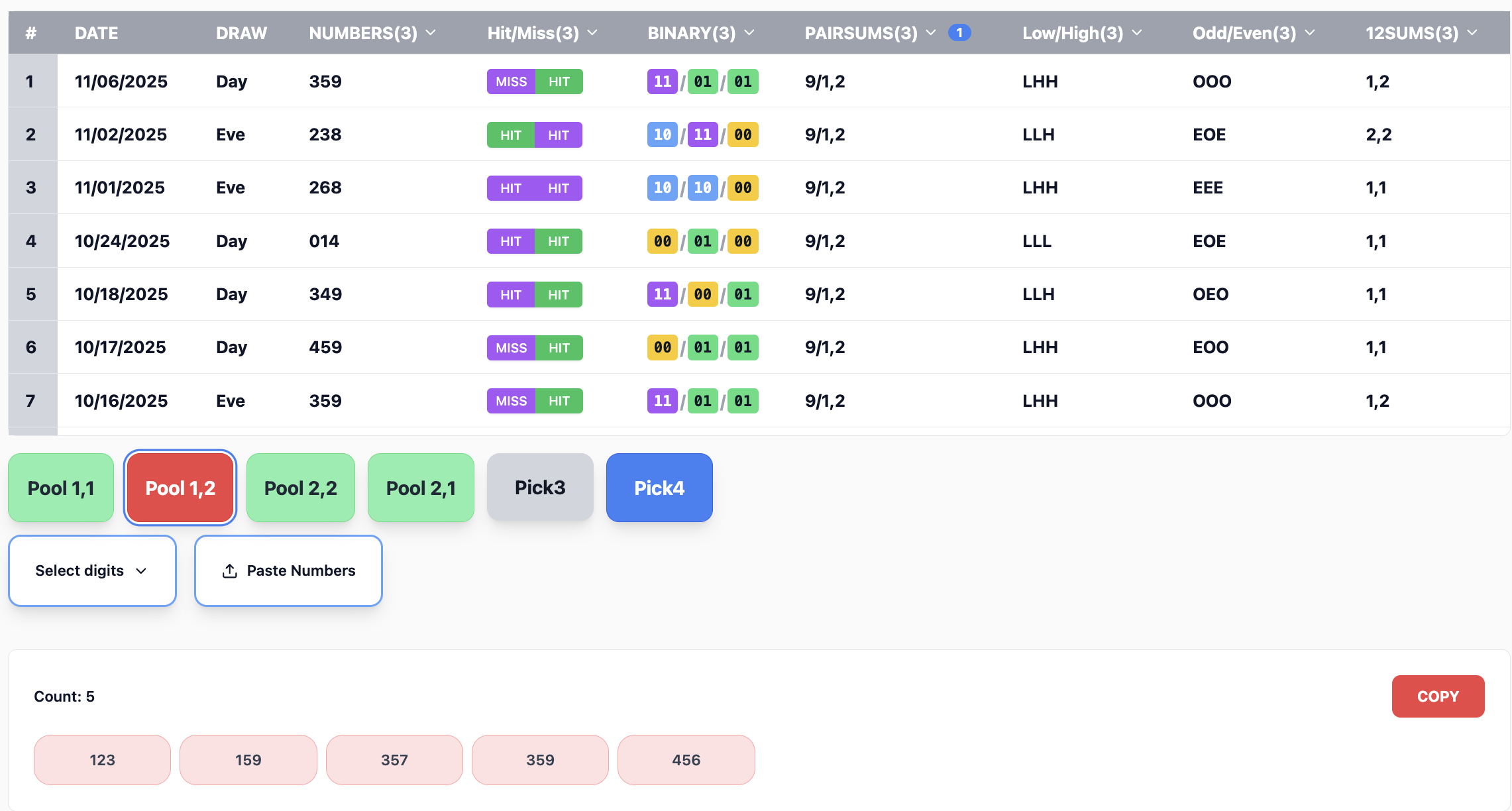
Task: Click MISS badge in row 6
Action: coord(511,348)
